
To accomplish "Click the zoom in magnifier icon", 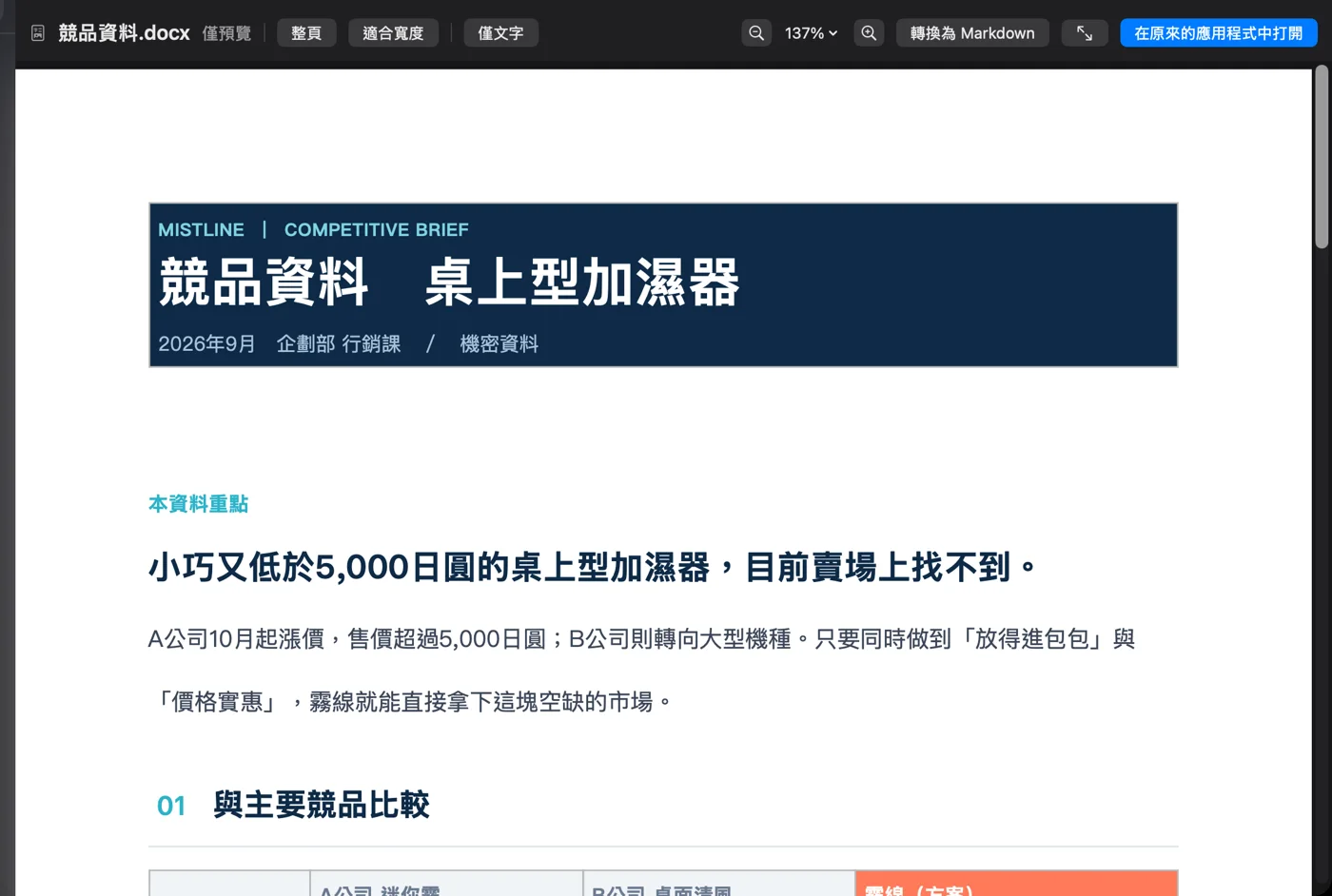I will tap(869, 33).
